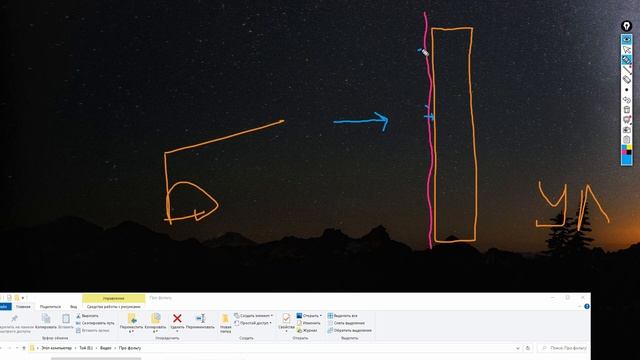Screen dimensions: 640x360
Task: Open Quick Access Toolbar customize dropdown
Action: pyautogui.click(x=23, y=298)
